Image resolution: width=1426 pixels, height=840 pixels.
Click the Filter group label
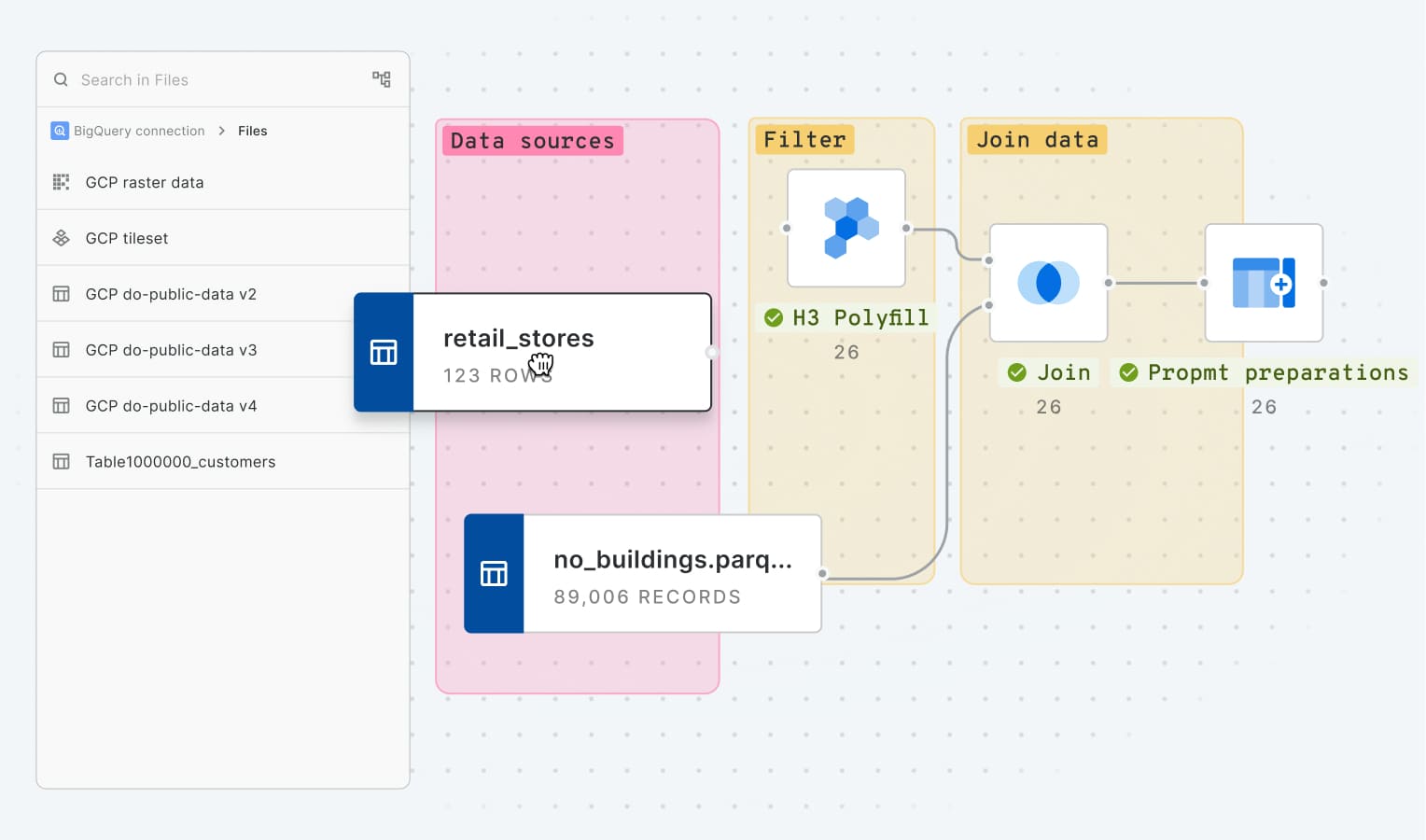(804, 139)
